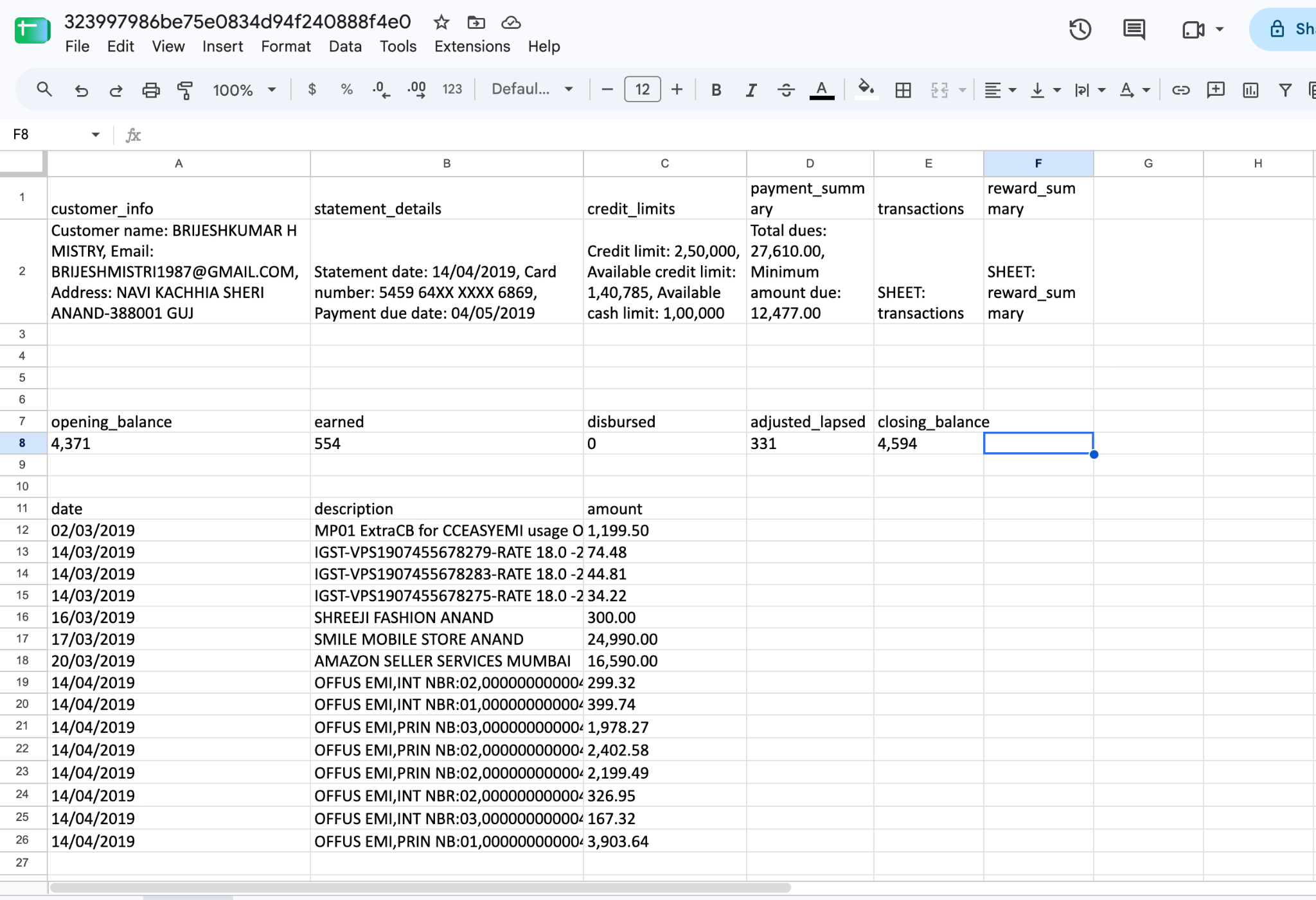Decrease font size with minus button
The image size is (1316, 900).
[607, 89]
